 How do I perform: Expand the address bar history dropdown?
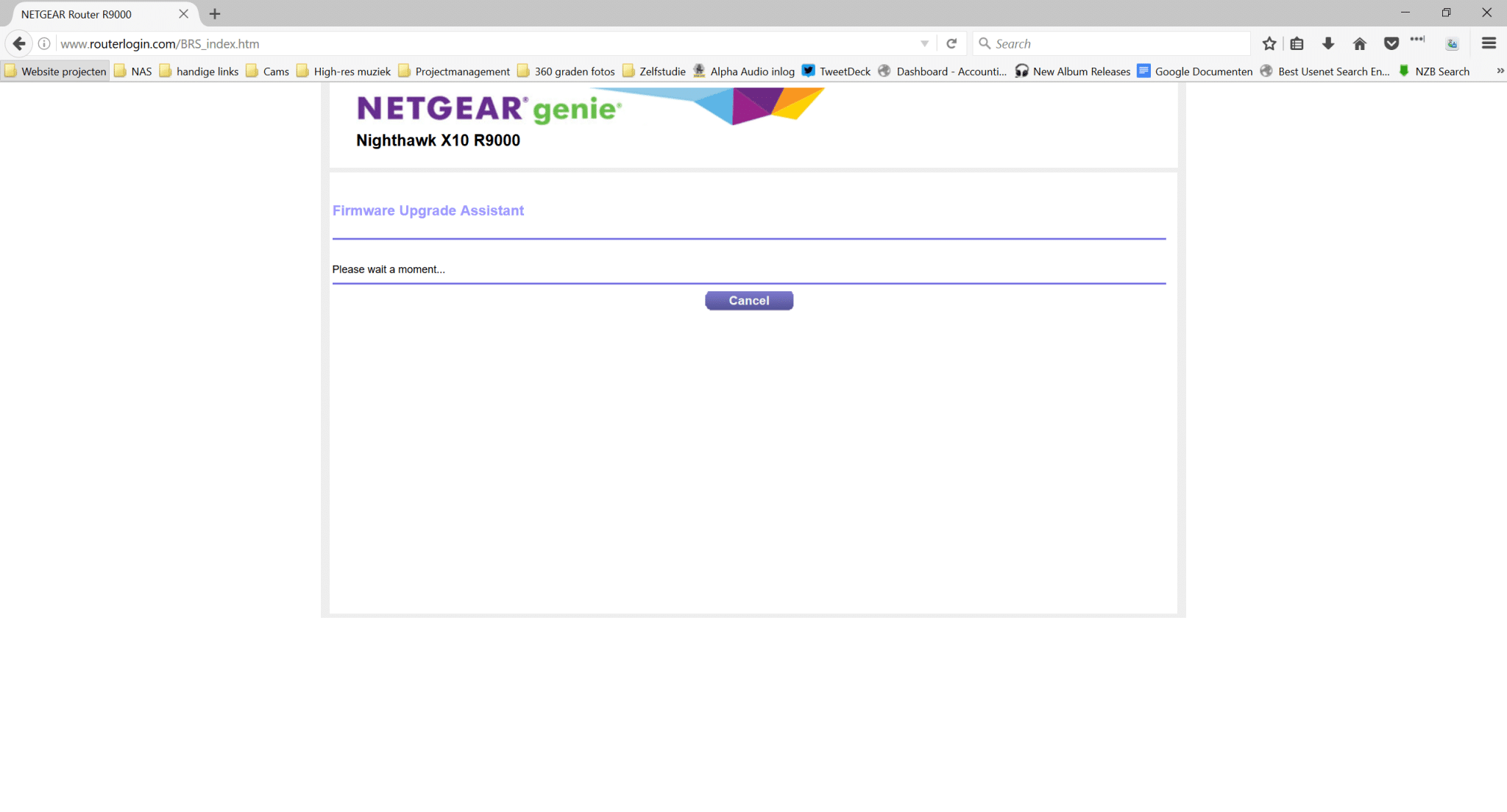[x=925, y=43]
